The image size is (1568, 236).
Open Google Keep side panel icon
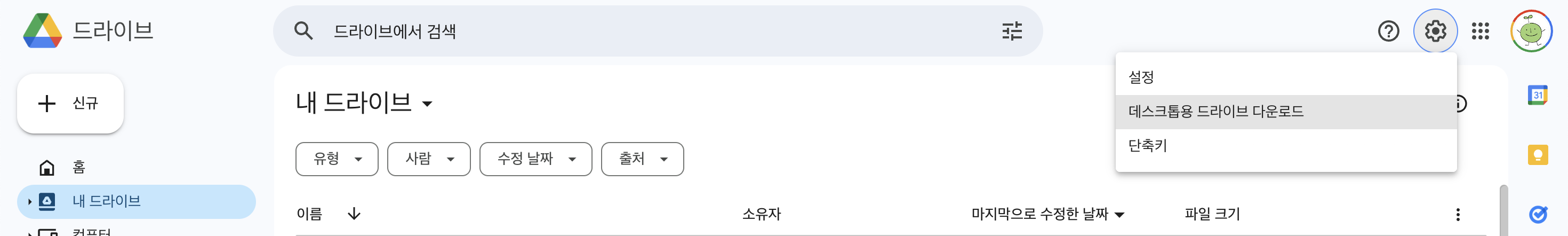point(1538,154)
